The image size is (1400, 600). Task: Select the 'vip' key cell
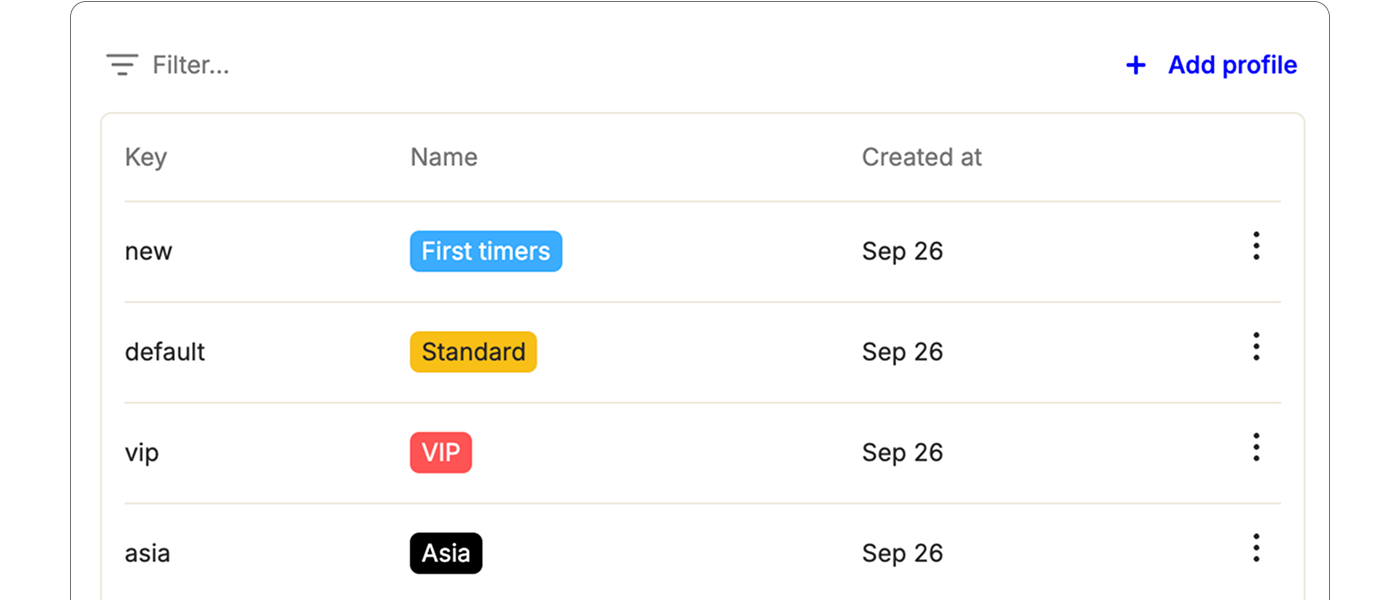pos(142,452)
